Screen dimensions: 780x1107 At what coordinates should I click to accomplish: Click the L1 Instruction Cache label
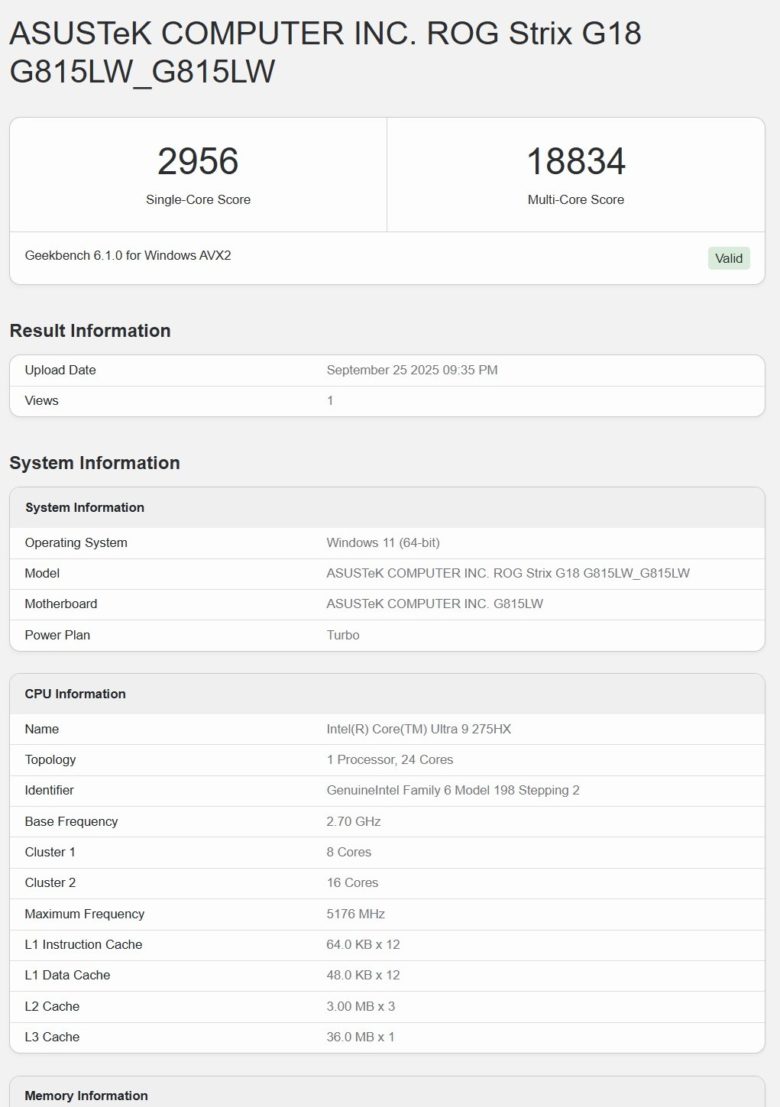point(83,945)
